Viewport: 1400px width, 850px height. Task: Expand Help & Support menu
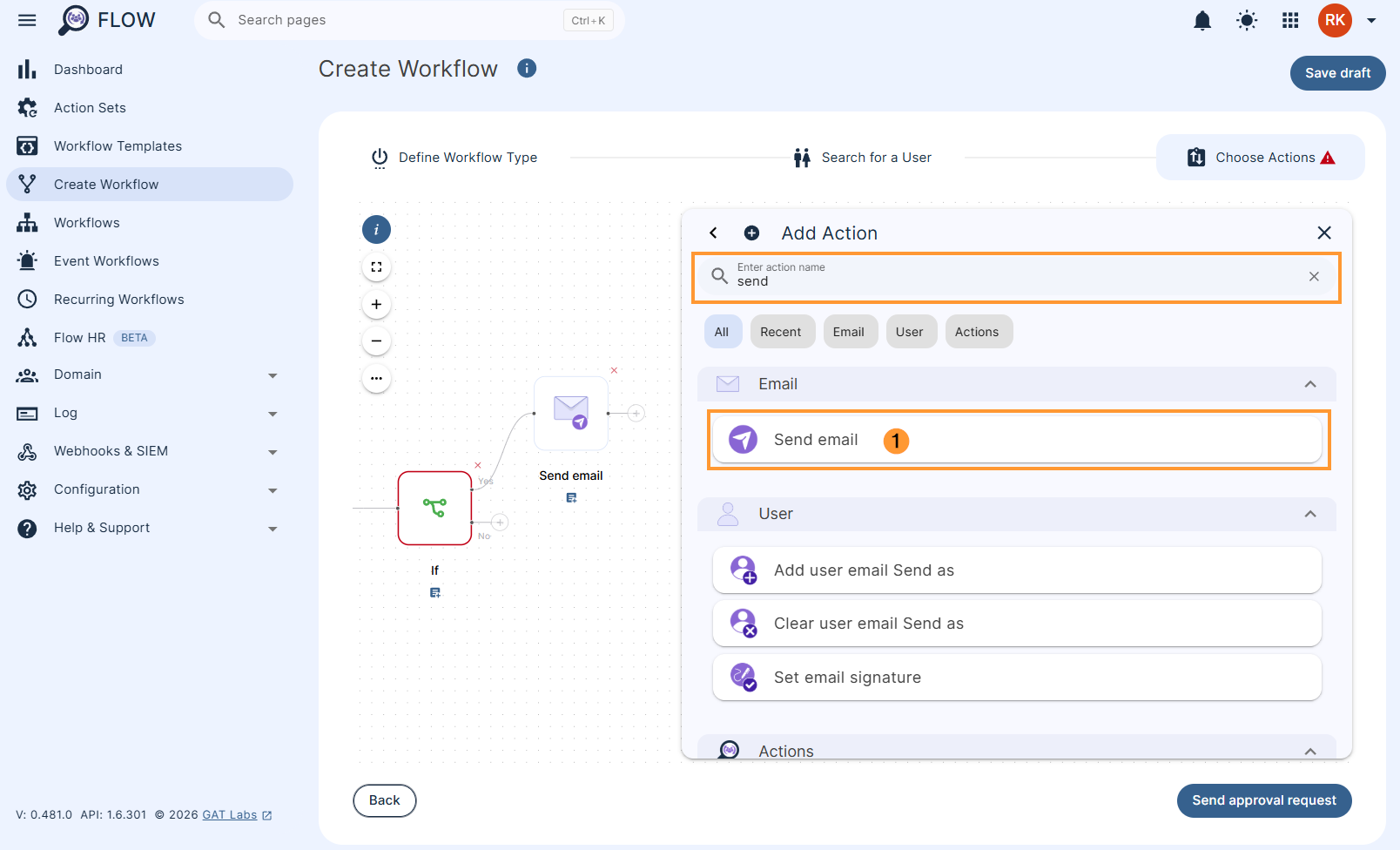tap(150, 528)
